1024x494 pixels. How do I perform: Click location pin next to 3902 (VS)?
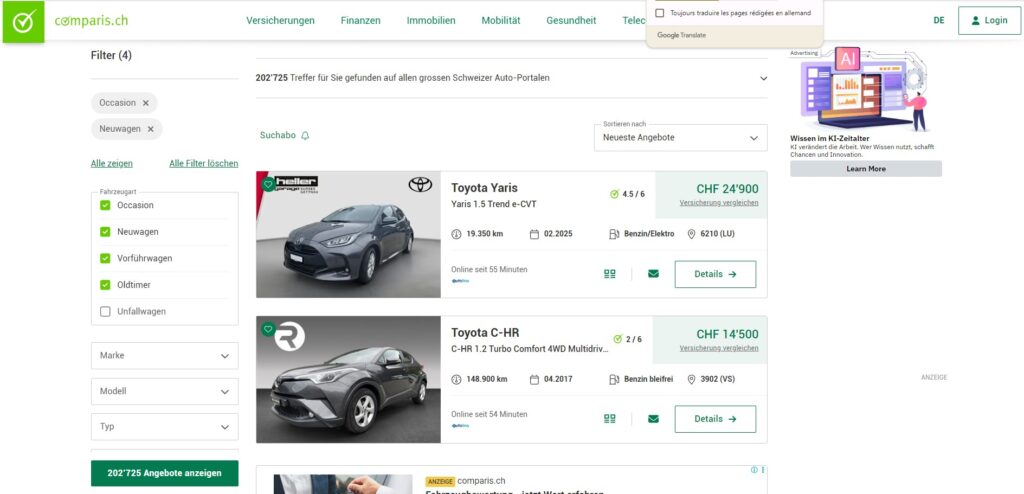[691, 379]
